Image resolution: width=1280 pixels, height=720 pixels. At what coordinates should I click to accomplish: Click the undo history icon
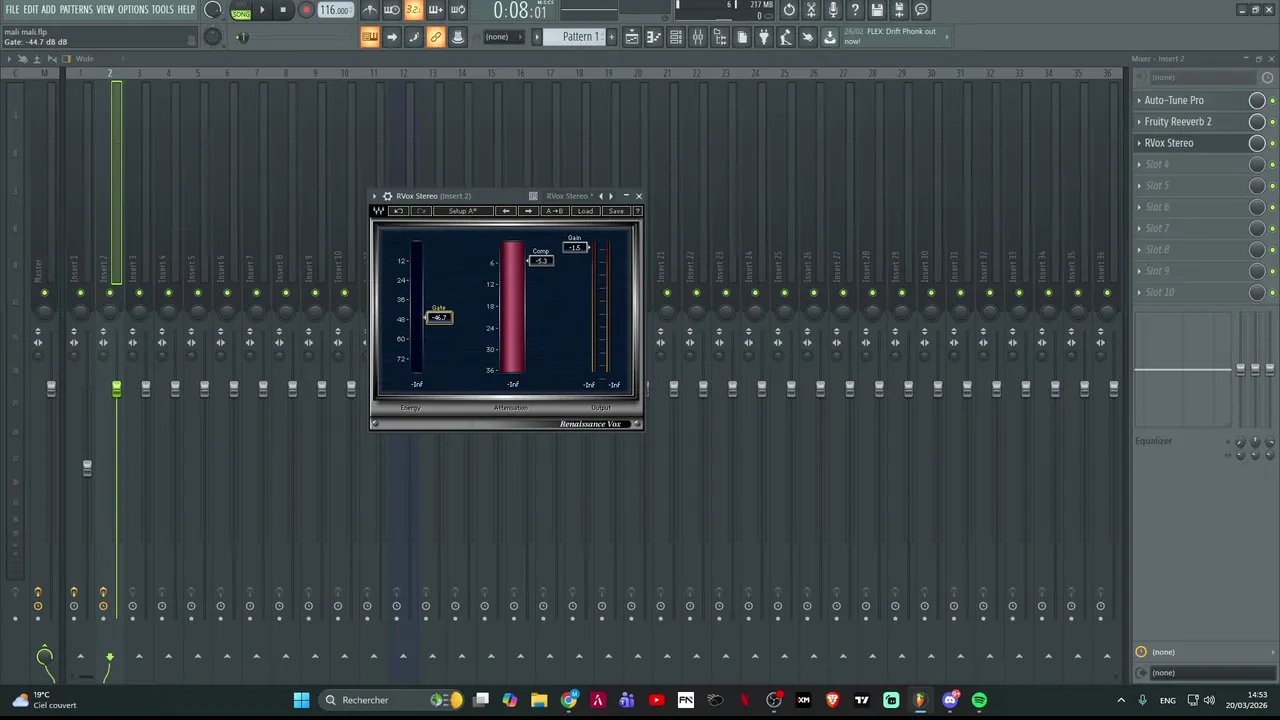click(789, 10)
